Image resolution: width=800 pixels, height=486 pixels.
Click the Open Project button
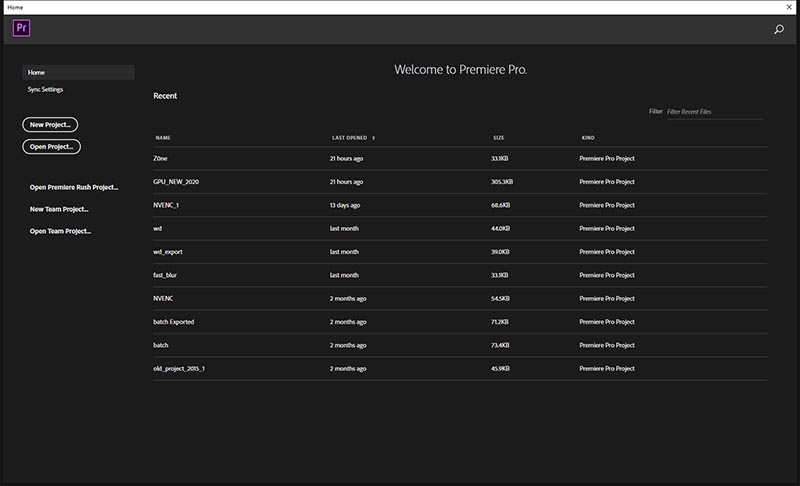pos(52,146)
